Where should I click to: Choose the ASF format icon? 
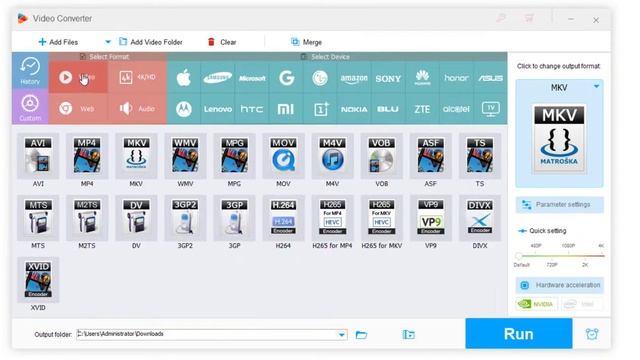[431, 156]
